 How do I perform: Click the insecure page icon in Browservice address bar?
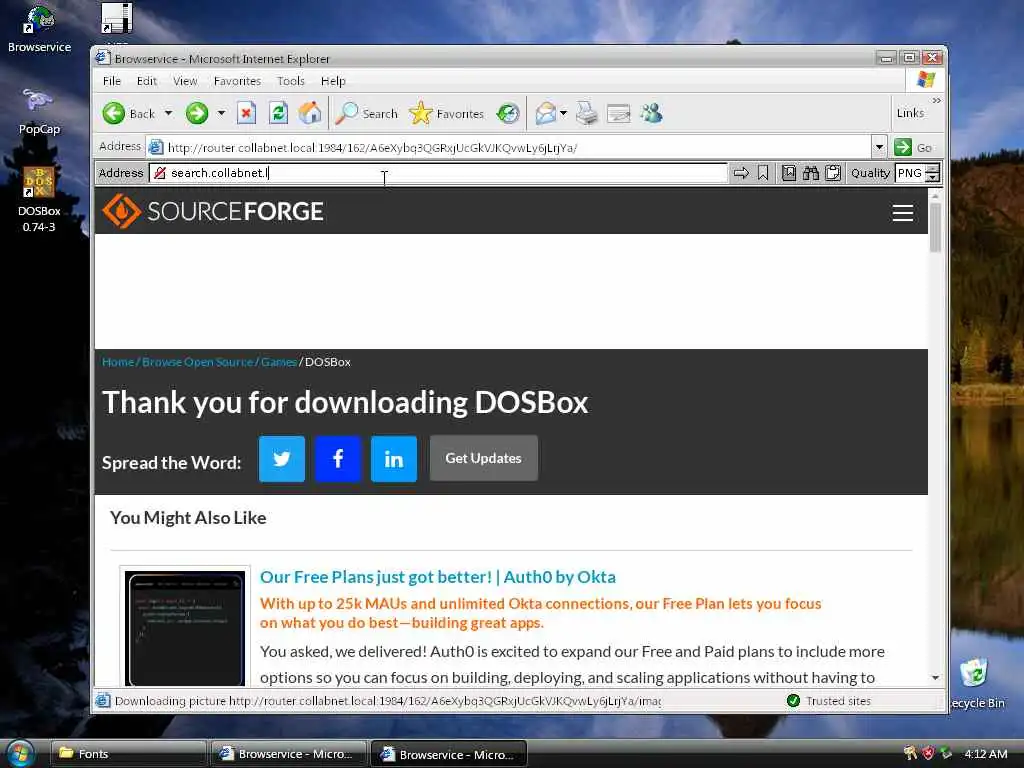pos(159,173)
